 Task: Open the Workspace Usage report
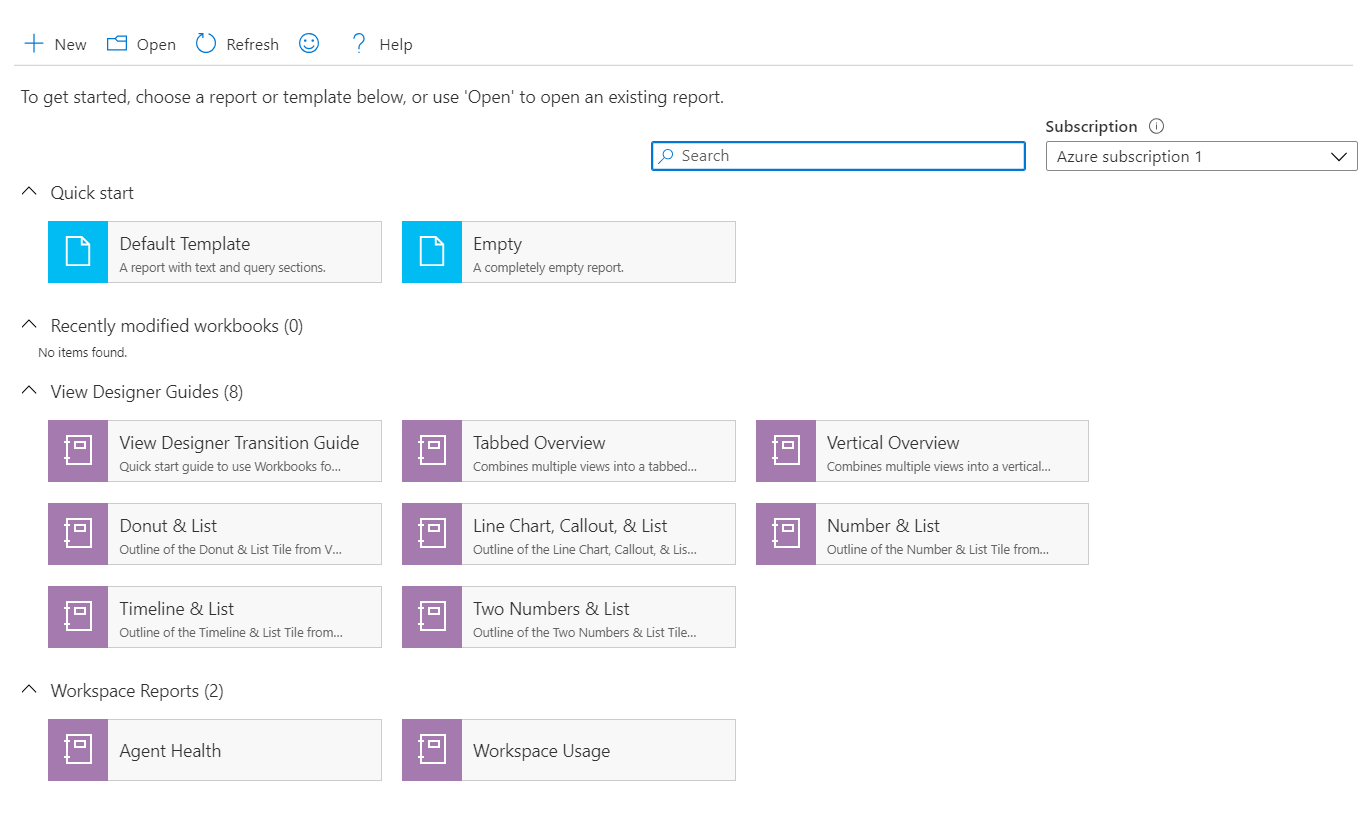point(568,749)
